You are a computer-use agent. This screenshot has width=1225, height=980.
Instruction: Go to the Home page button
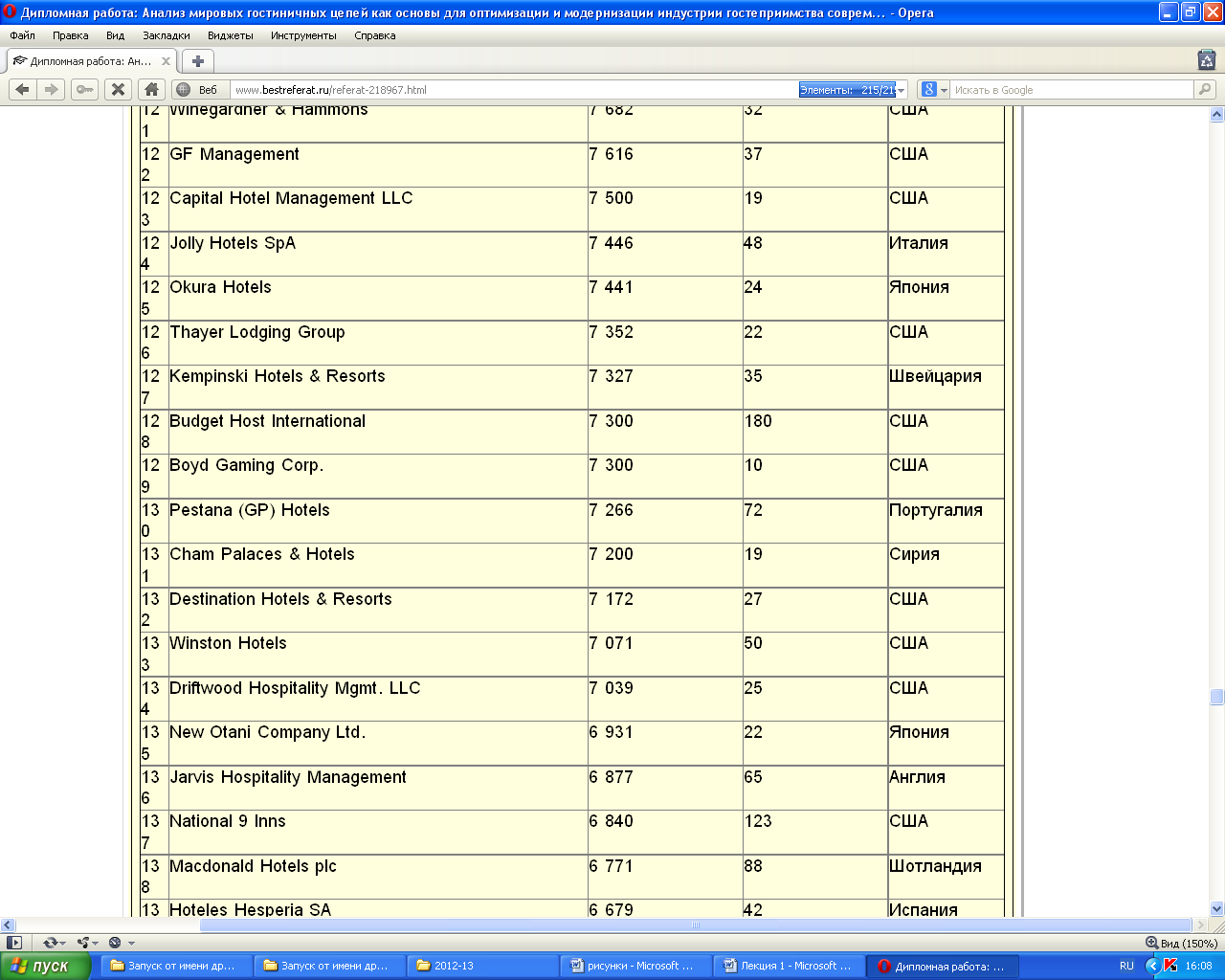tap(151, 89)
